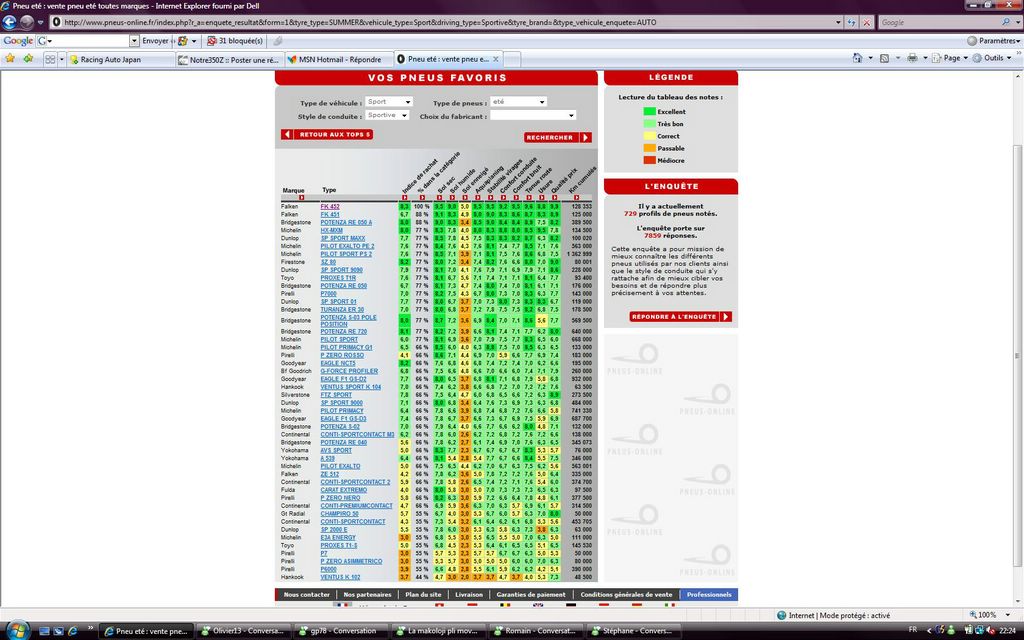
Task: Click 'RÉPONDRE À L'ENQUÊTE' button
Action: pos(680,316)
